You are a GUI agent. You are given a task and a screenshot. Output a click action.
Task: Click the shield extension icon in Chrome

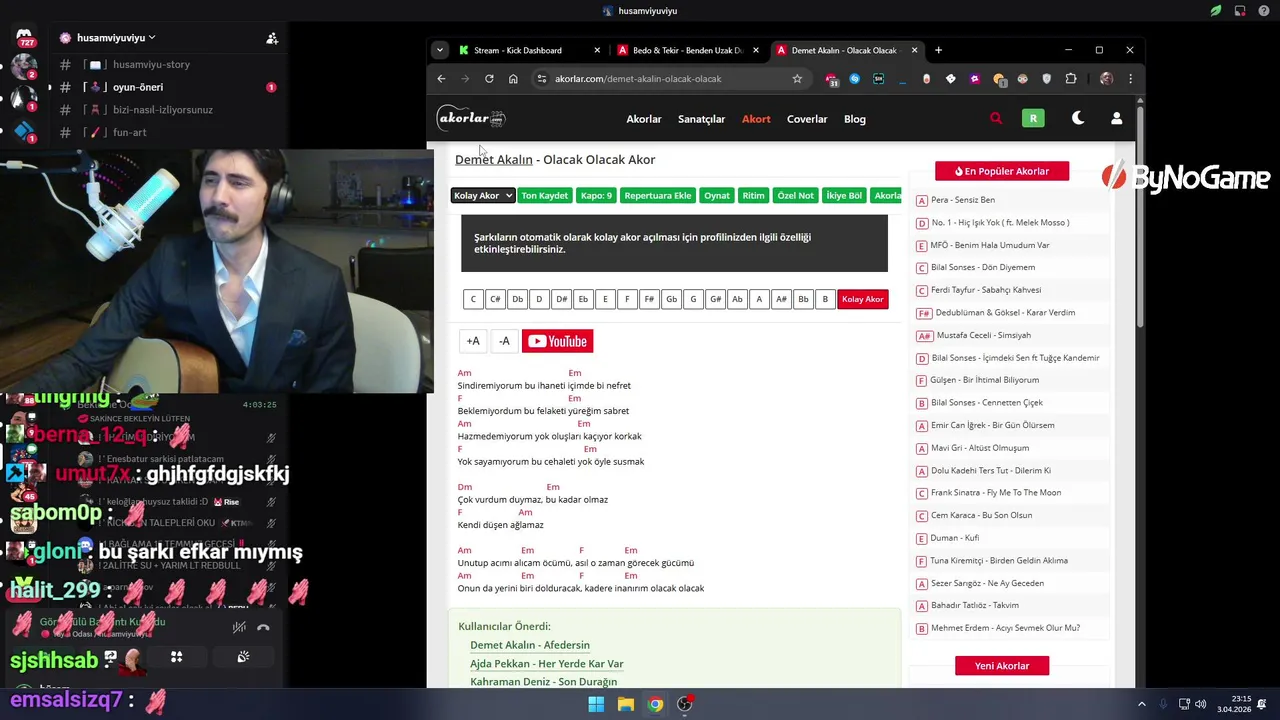pos(1047,79)
